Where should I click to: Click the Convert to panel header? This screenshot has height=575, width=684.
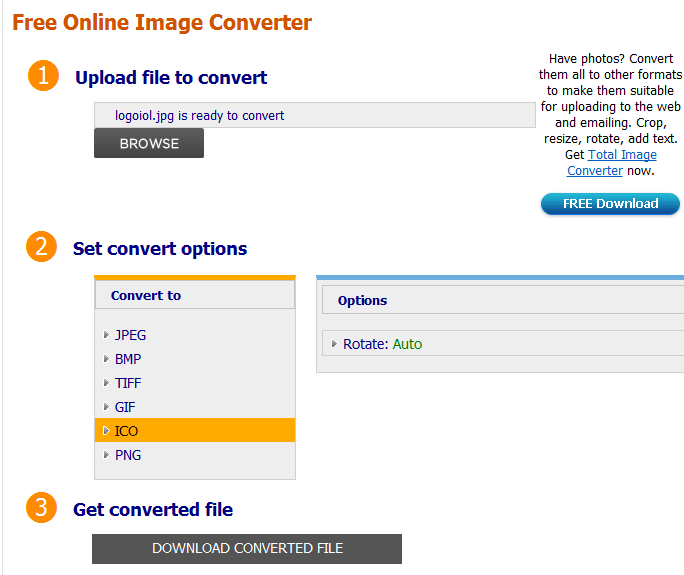pyautogui.click(x=195, y=295)
